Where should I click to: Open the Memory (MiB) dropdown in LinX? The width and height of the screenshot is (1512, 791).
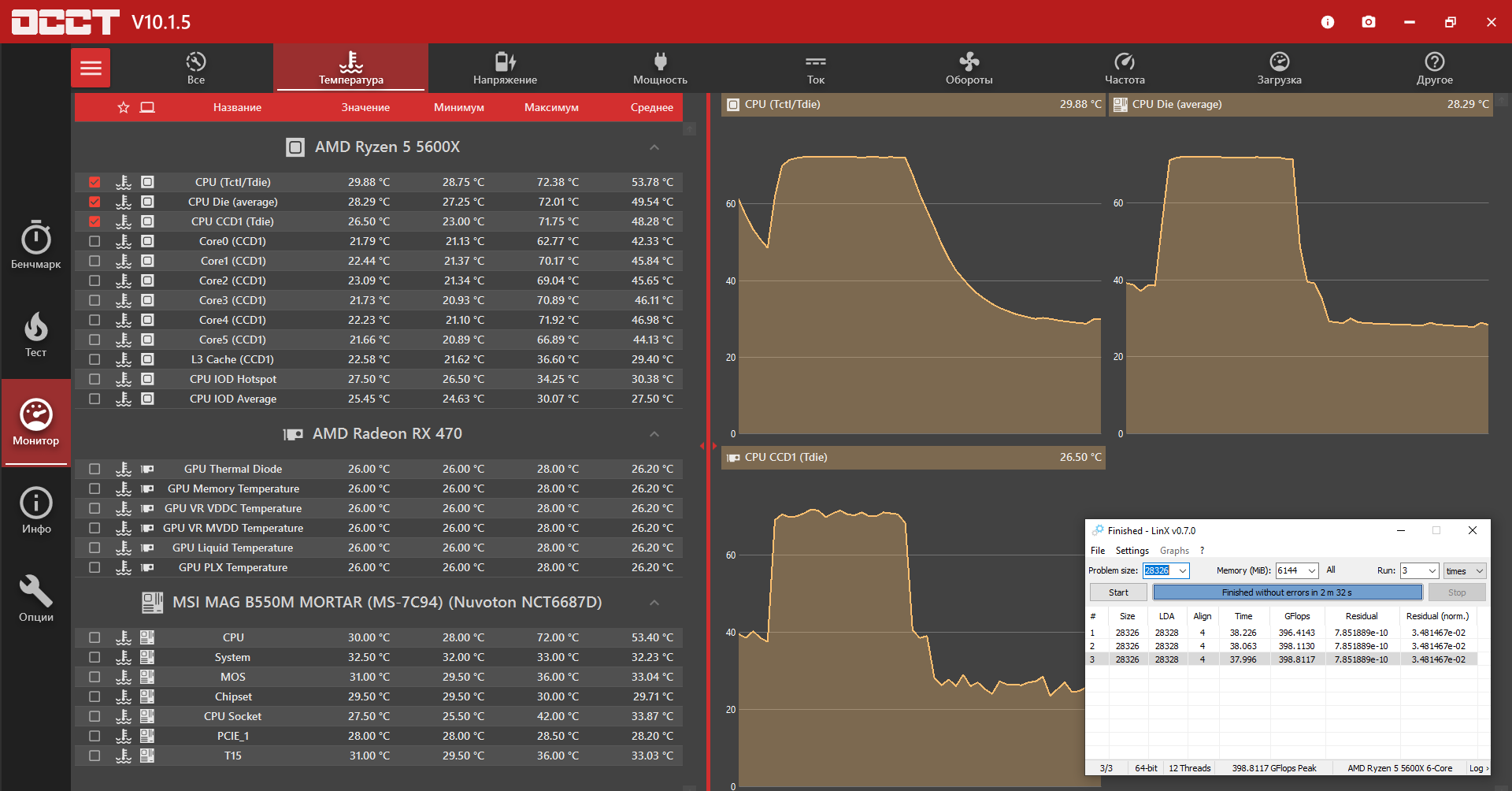point(1312,570)
